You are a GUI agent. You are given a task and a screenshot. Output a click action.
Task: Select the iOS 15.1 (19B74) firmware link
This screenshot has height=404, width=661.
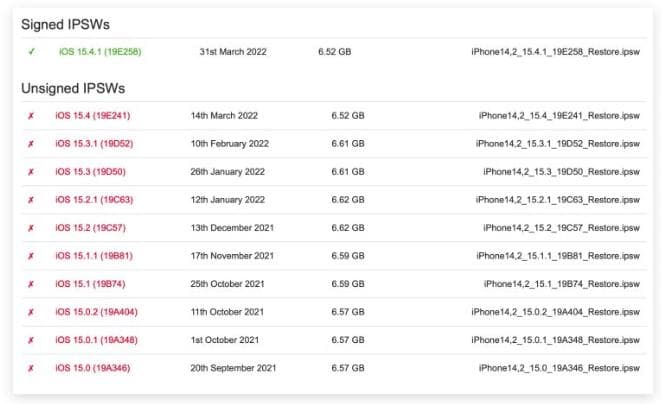(x=90, y=284)
